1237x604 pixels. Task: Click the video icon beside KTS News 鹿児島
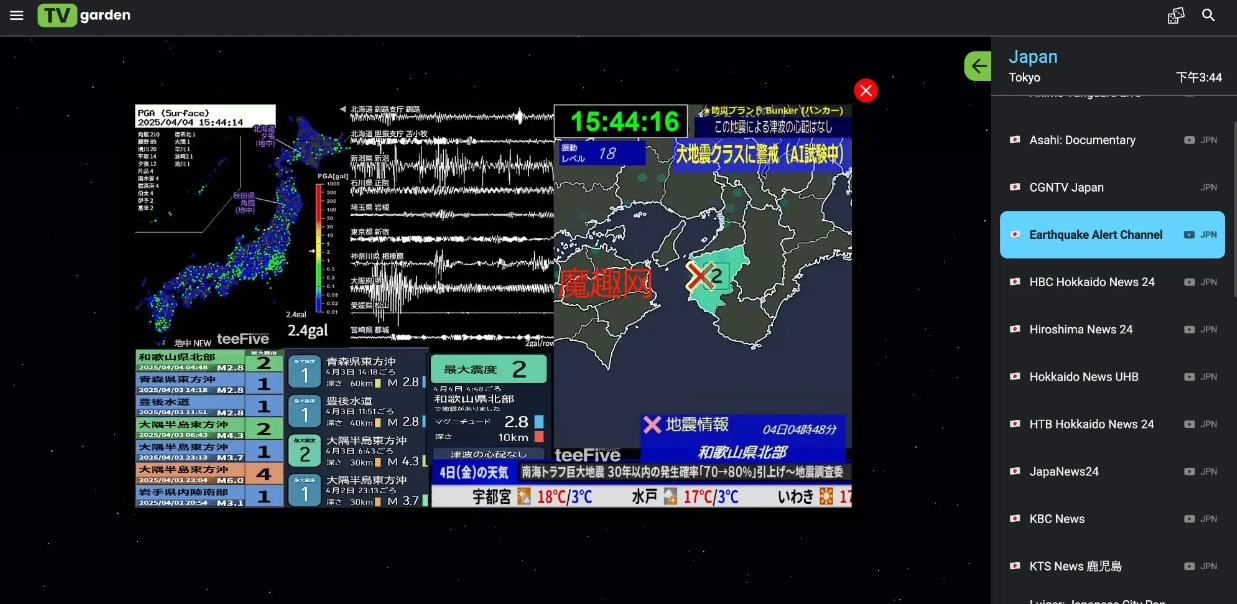[1189, 566]
